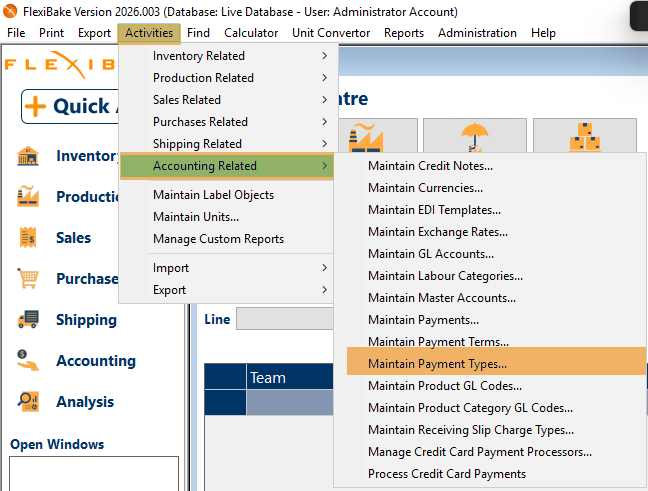Open the Administration menu

pyautogui.click(x=477, y=33)
